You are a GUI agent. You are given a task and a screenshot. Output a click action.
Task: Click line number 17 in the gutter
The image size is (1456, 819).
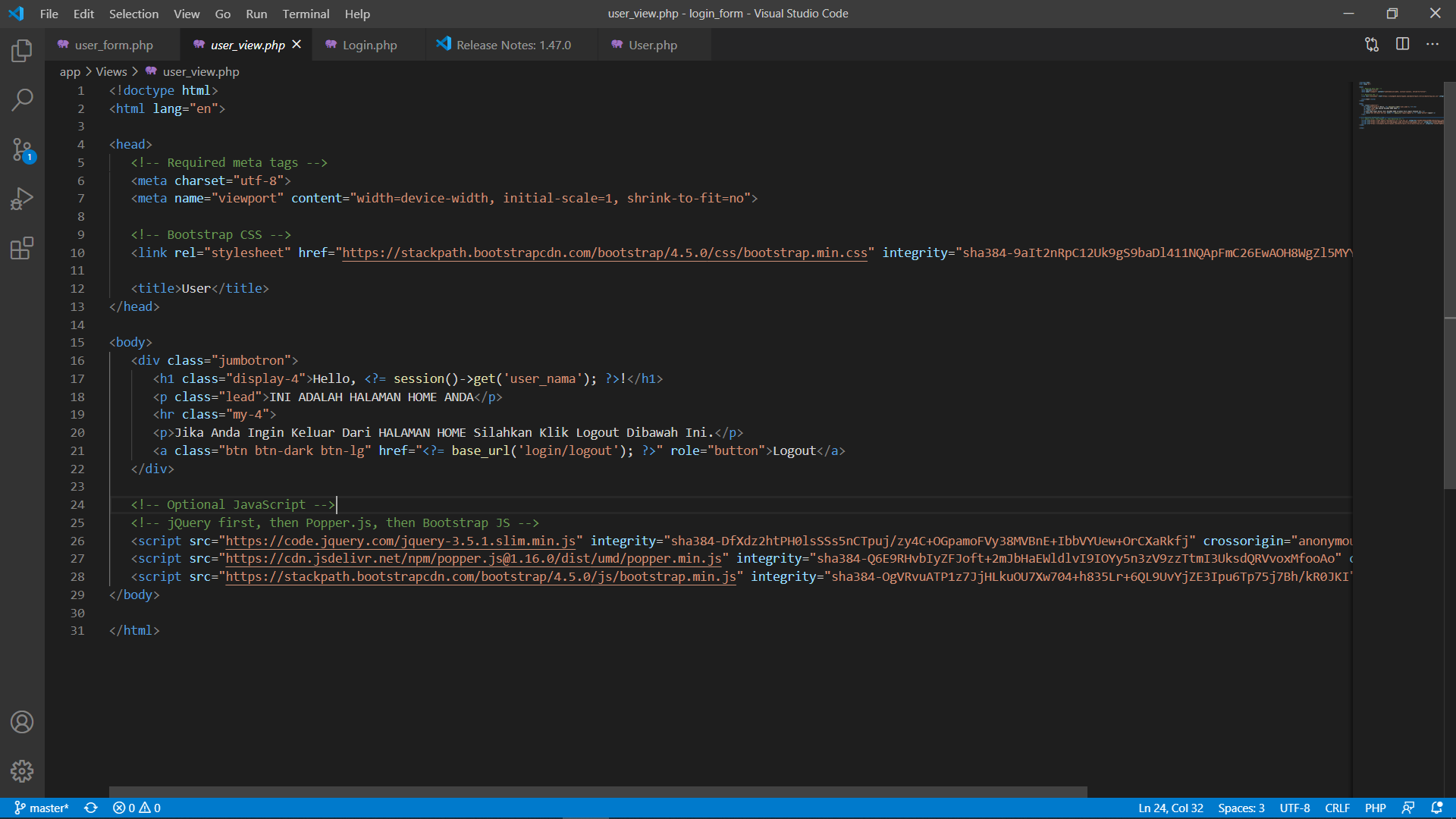[x=77, y=378]
